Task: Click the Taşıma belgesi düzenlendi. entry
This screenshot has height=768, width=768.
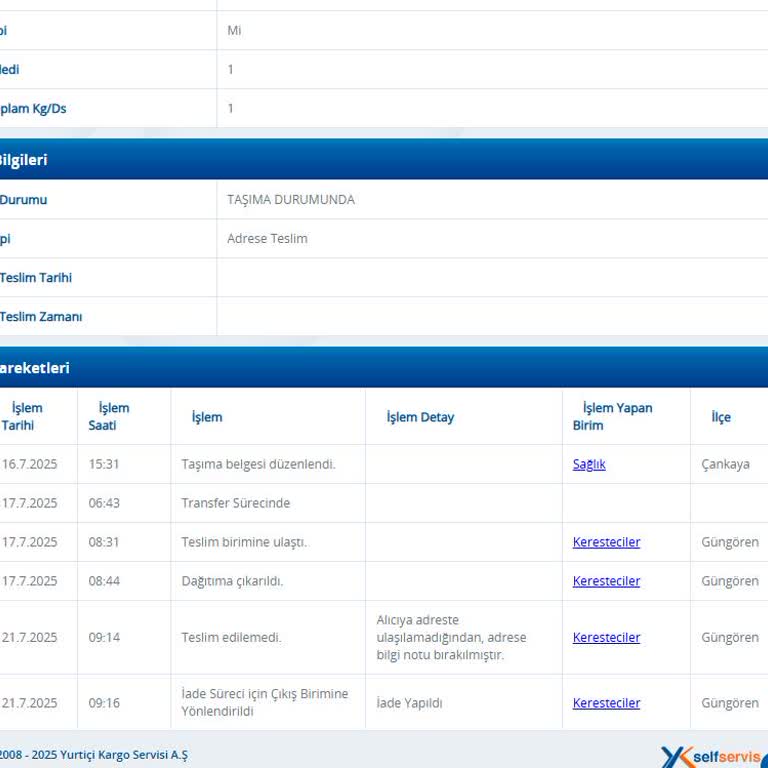Action: click(x=258, y=464)
